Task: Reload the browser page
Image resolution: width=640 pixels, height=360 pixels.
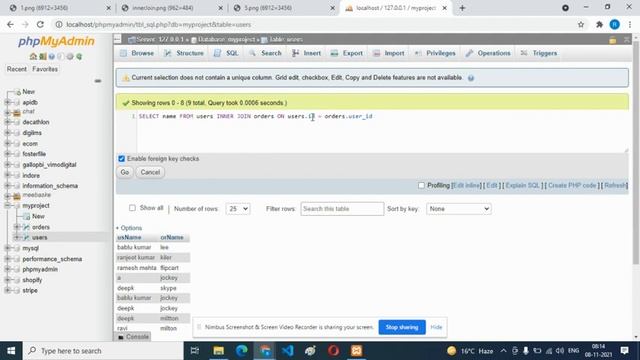Action: click(40, 24)
